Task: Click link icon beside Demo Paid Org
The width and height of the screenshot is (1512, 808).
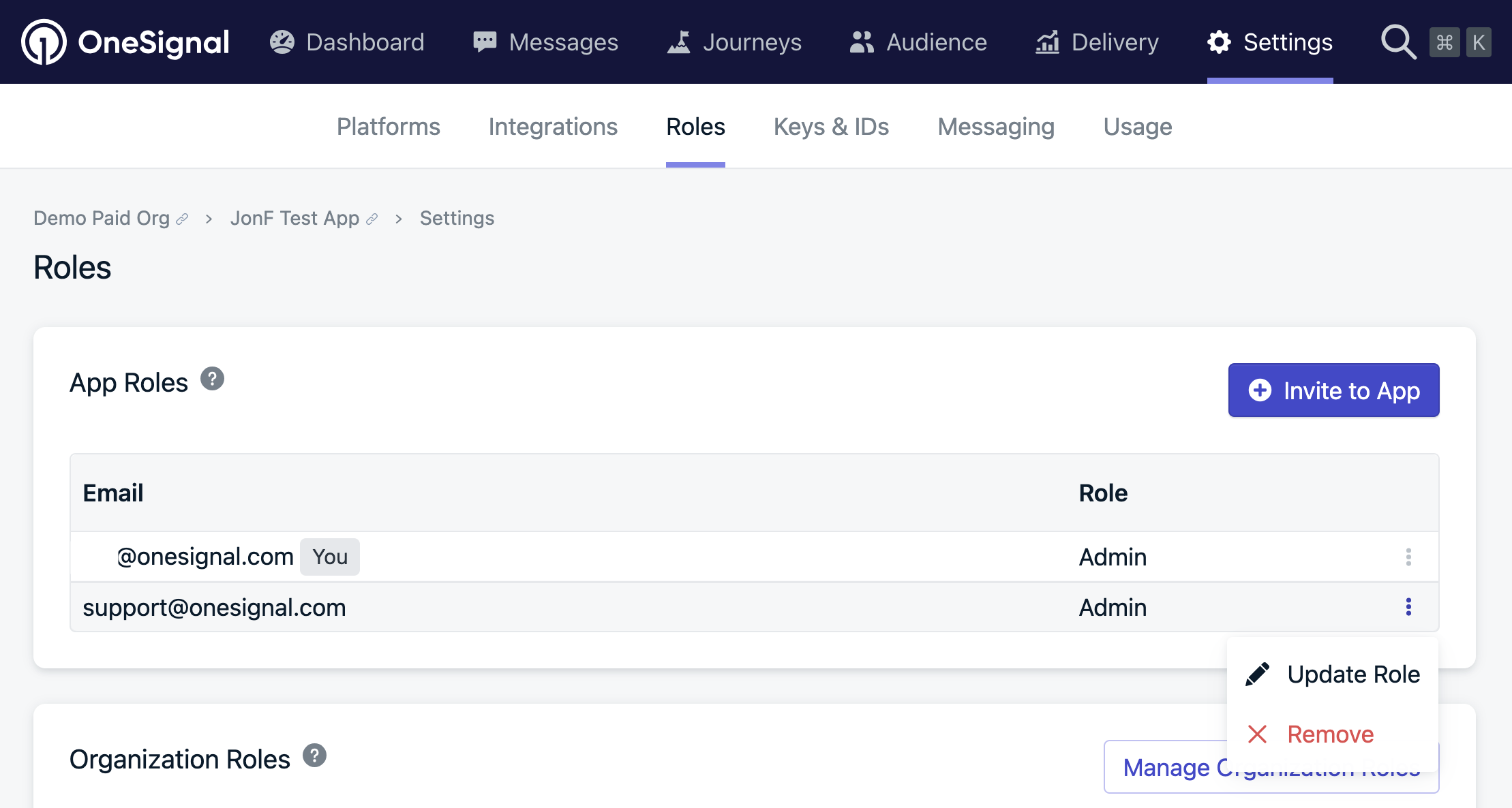Action: 182,219
